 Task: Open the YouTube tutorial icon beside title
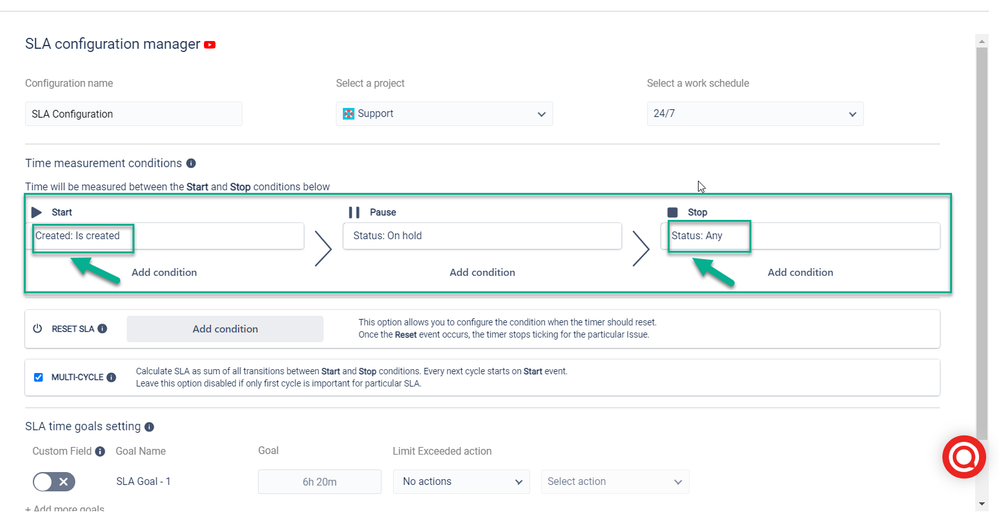click(210, 45)
